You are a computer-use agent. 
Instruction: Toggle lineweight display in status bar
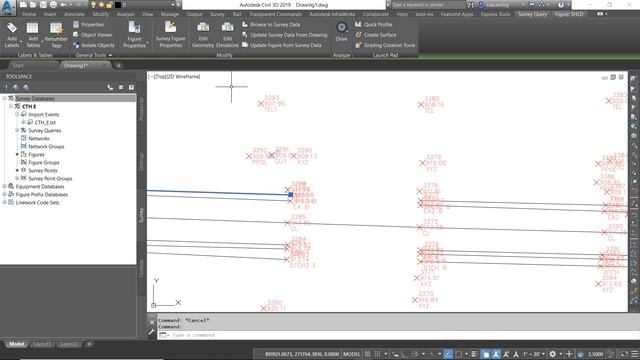474,354
